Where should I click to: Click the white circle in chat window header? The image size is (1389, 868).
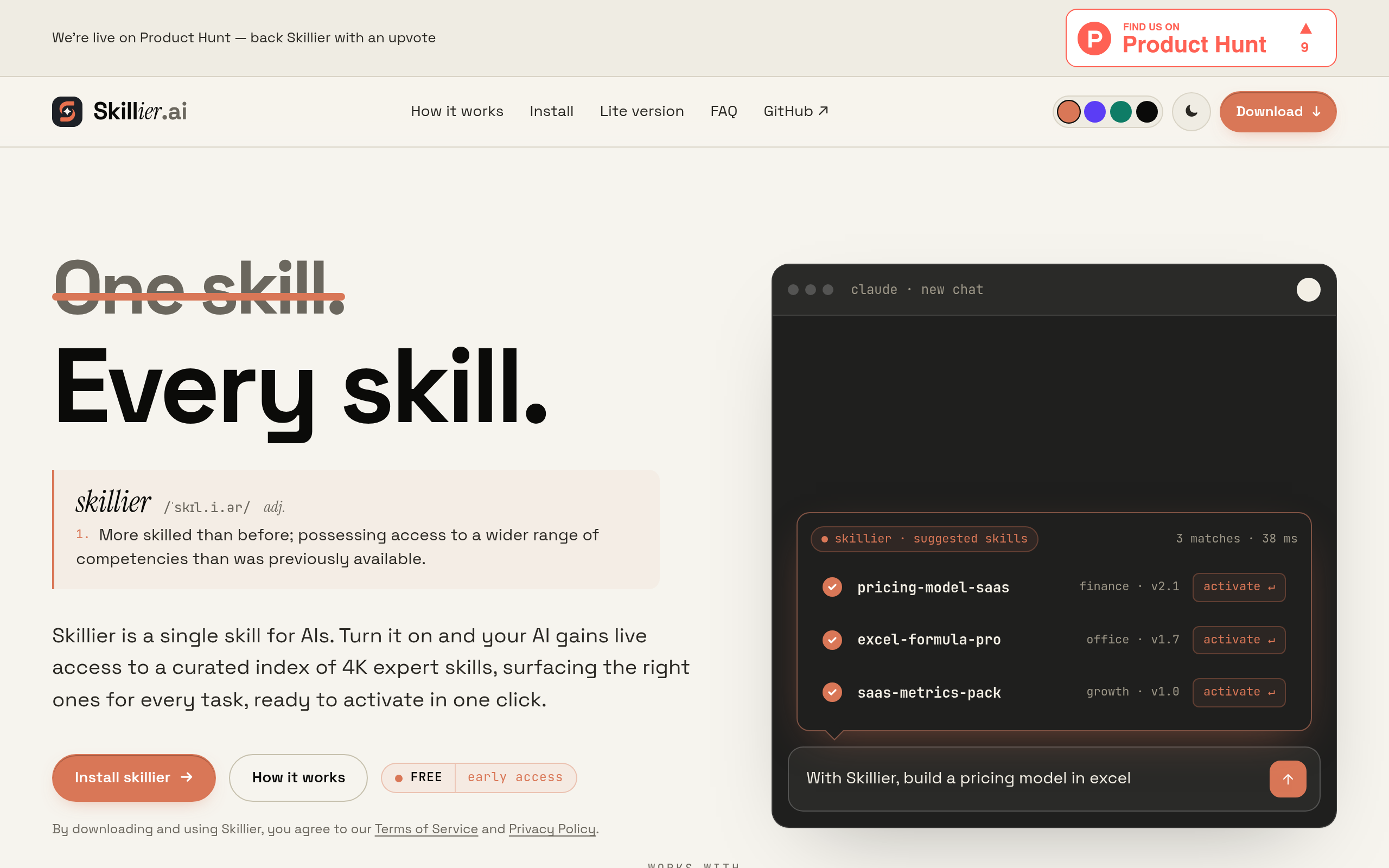(1308, 289)
